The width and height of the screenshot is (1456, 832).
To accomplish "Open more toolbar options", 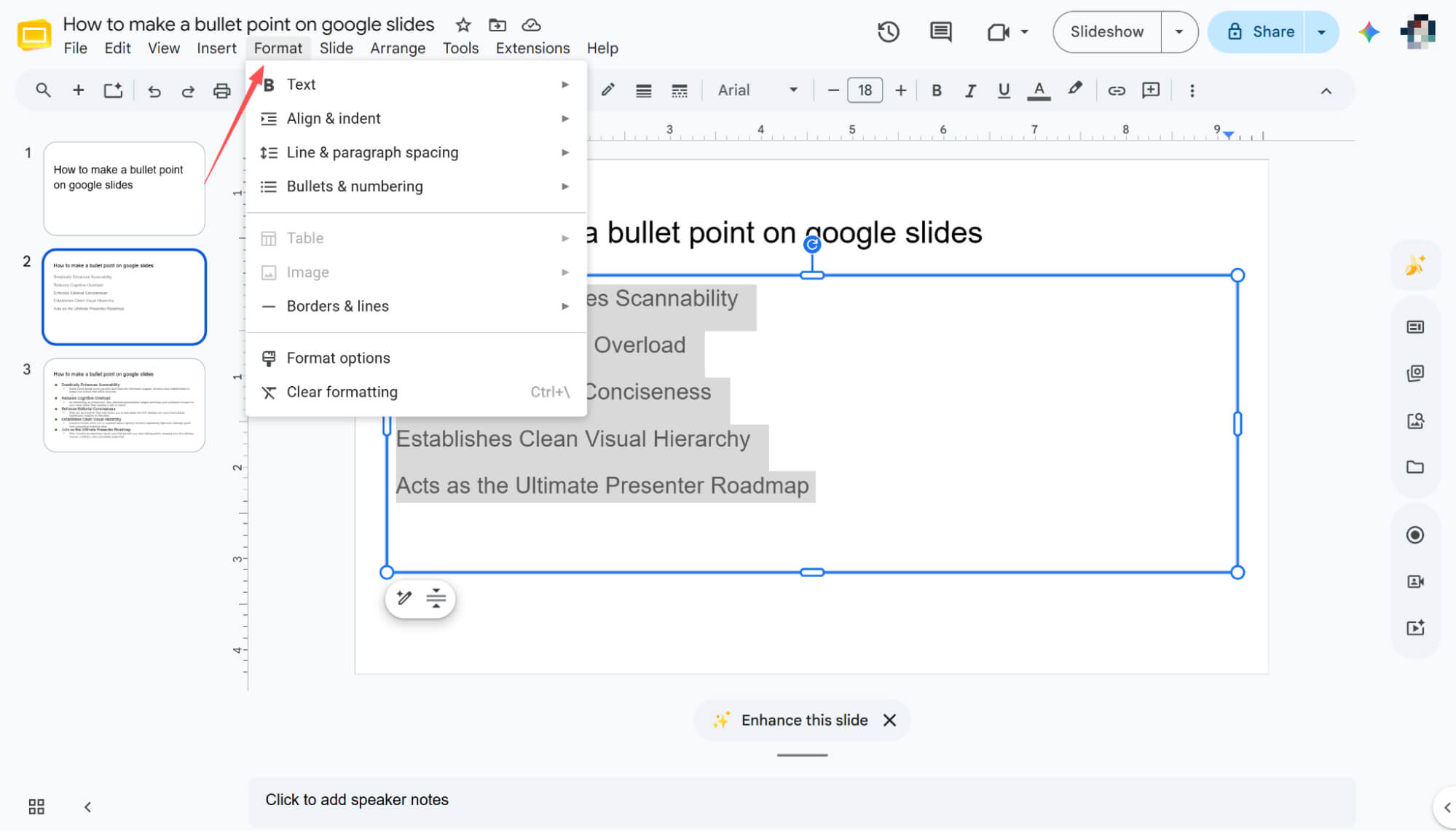I will (1192, 90).
